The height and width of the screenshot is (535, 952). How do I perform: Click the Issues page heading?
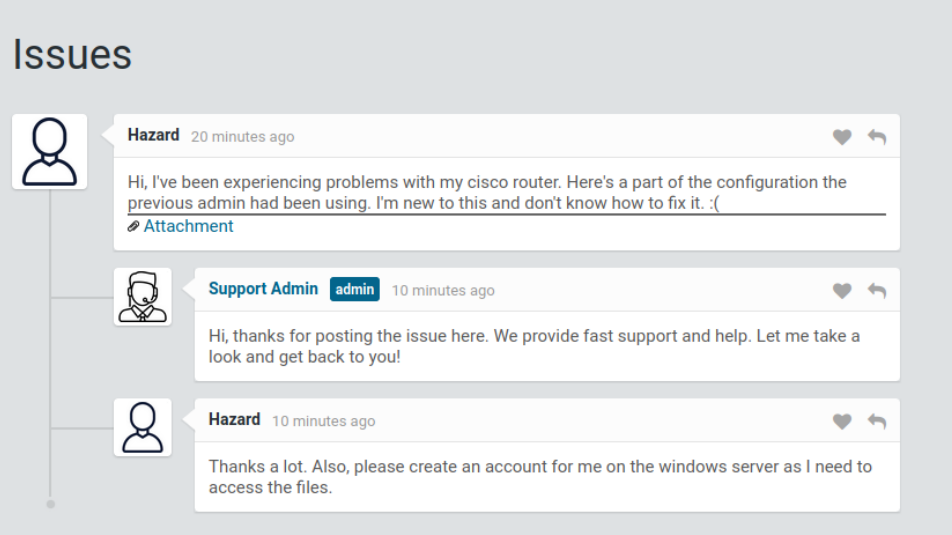(x=72, y=55)
